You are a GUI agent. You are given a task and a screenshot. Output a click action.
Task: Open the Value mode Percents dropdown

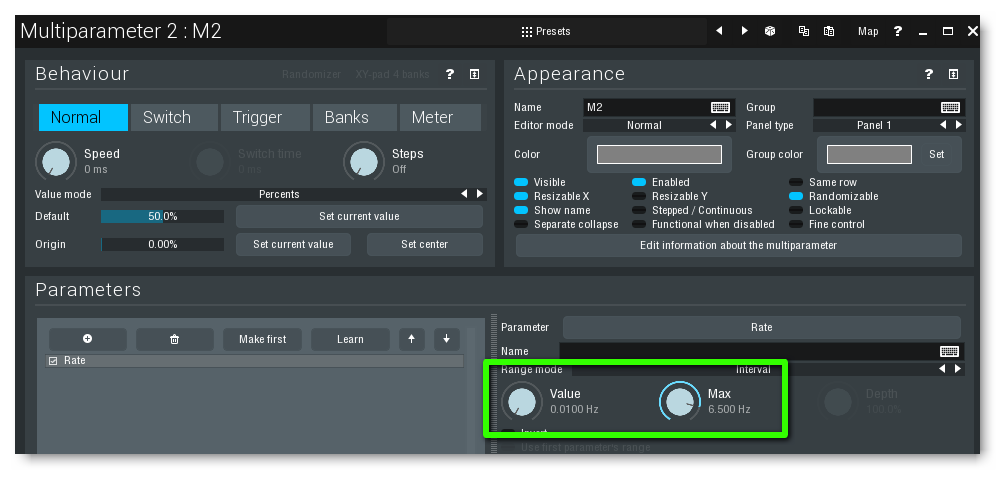tap(279, 194)
